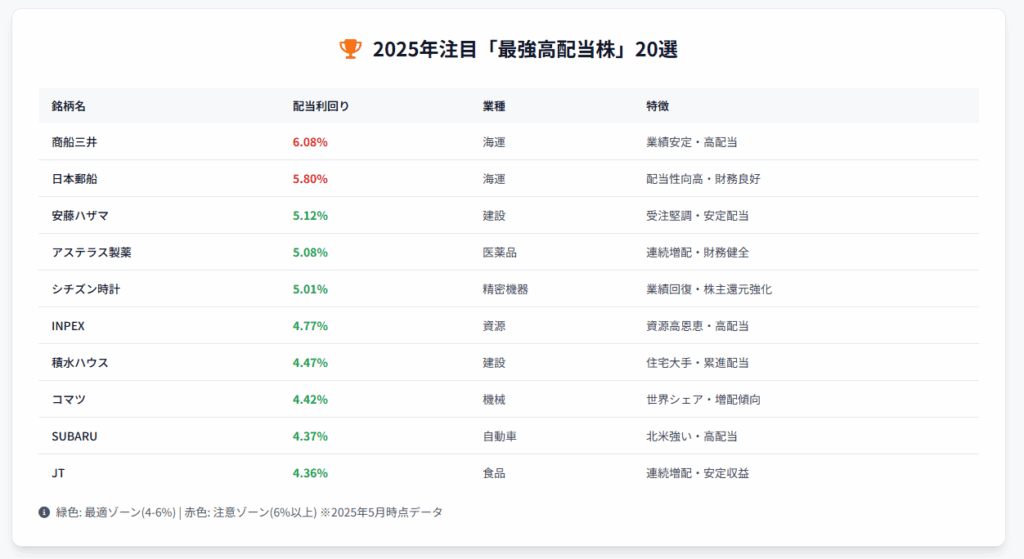
Task: Click the 北米強い・高配当 feature text
Action: point(692,436)
